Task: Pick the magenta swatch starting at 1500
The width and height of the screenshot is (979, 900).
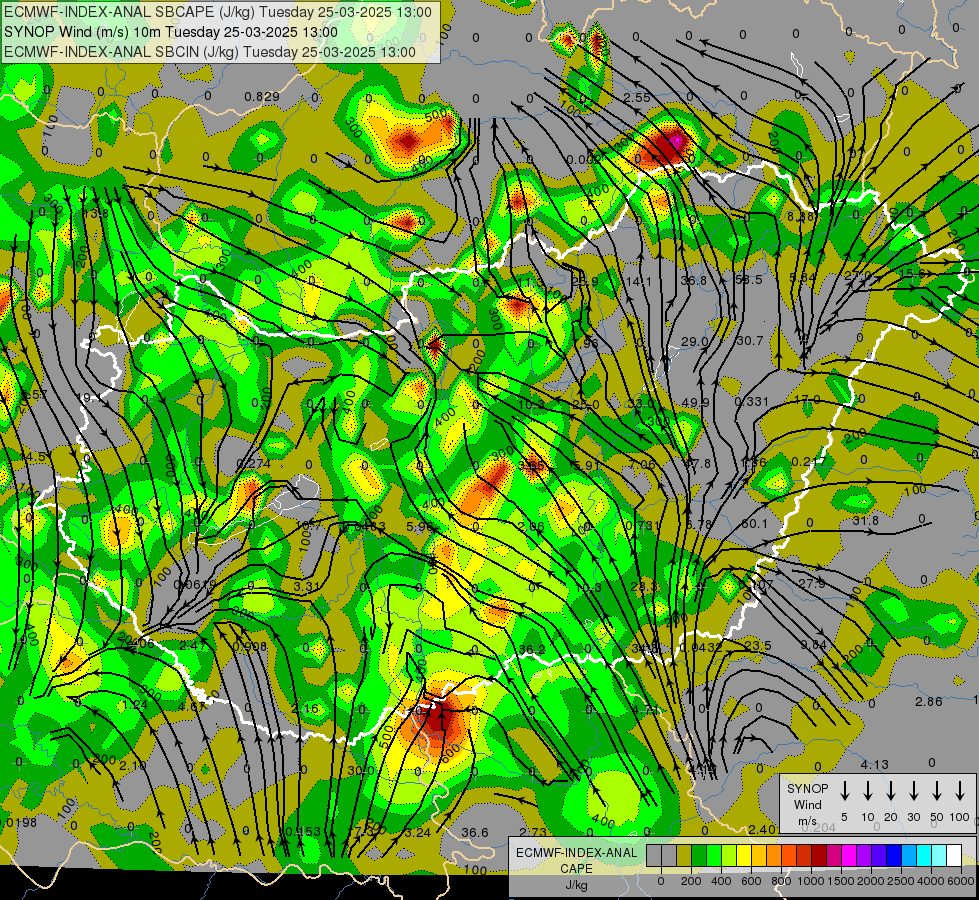Action: tap(849, 856)
